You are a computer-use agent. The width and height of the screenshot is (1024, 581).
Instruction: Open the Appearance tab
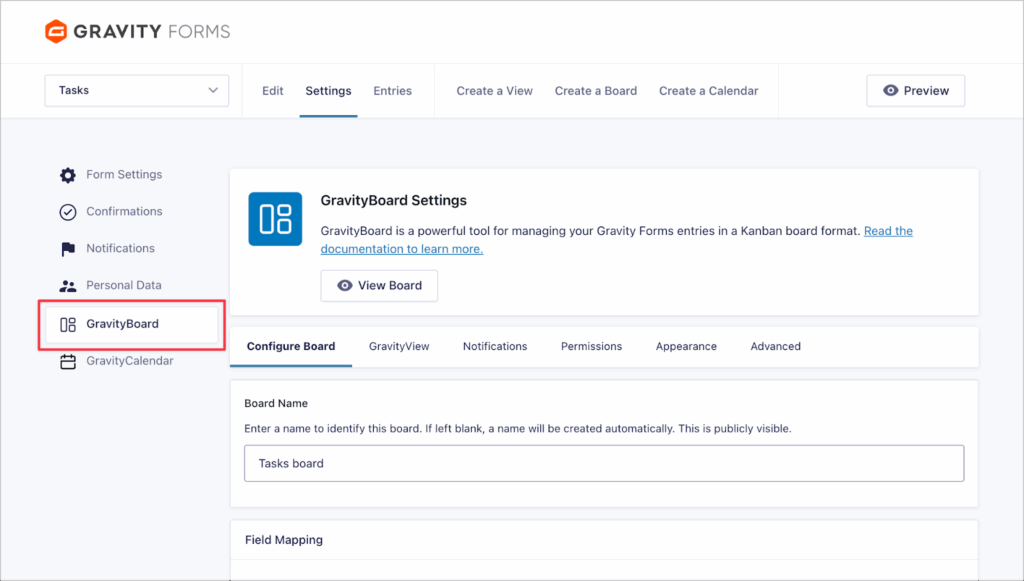coord(686,347)
